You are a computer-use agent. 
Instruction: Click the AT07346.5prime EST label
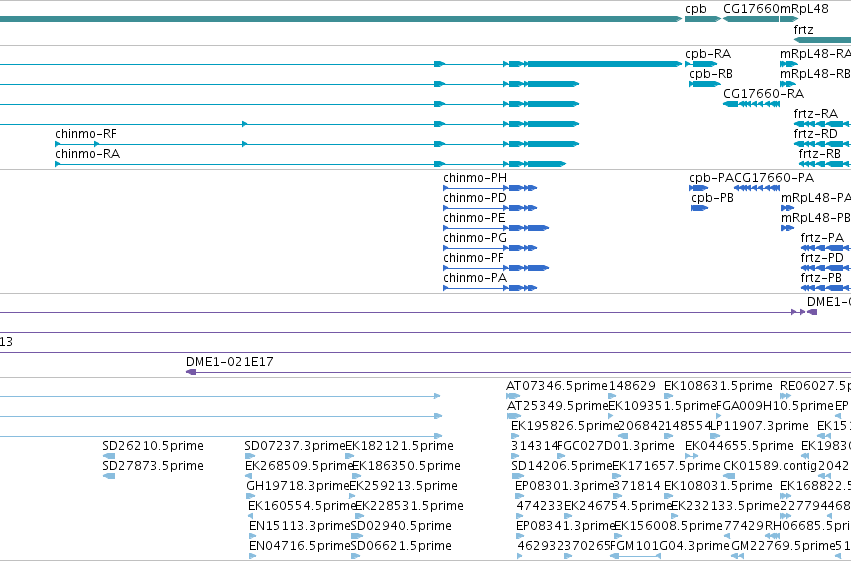[x=557, y=386]
